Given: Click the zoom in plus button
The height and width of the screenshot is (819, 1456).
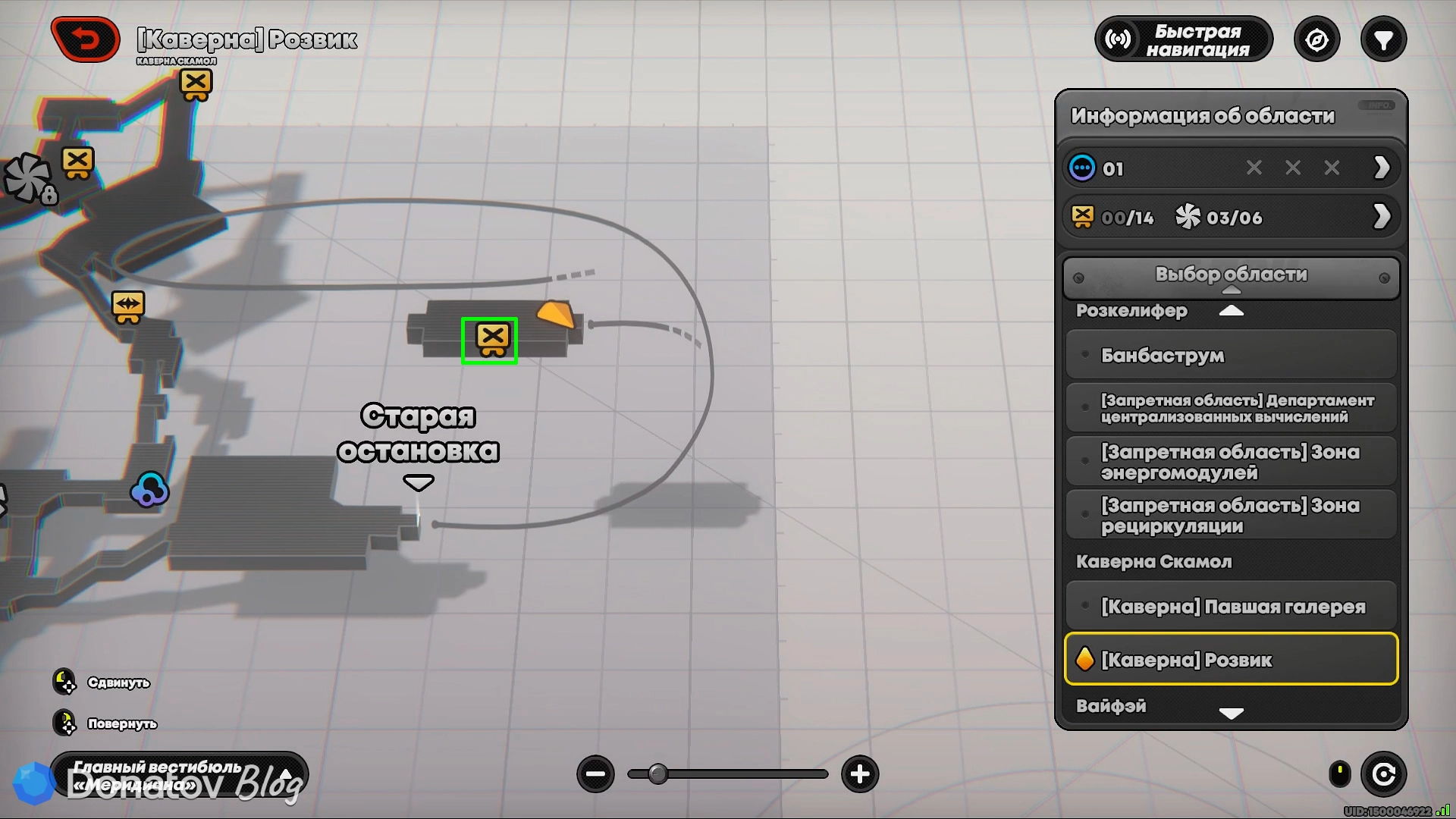Looking at the screenshot, I should 860,774.
